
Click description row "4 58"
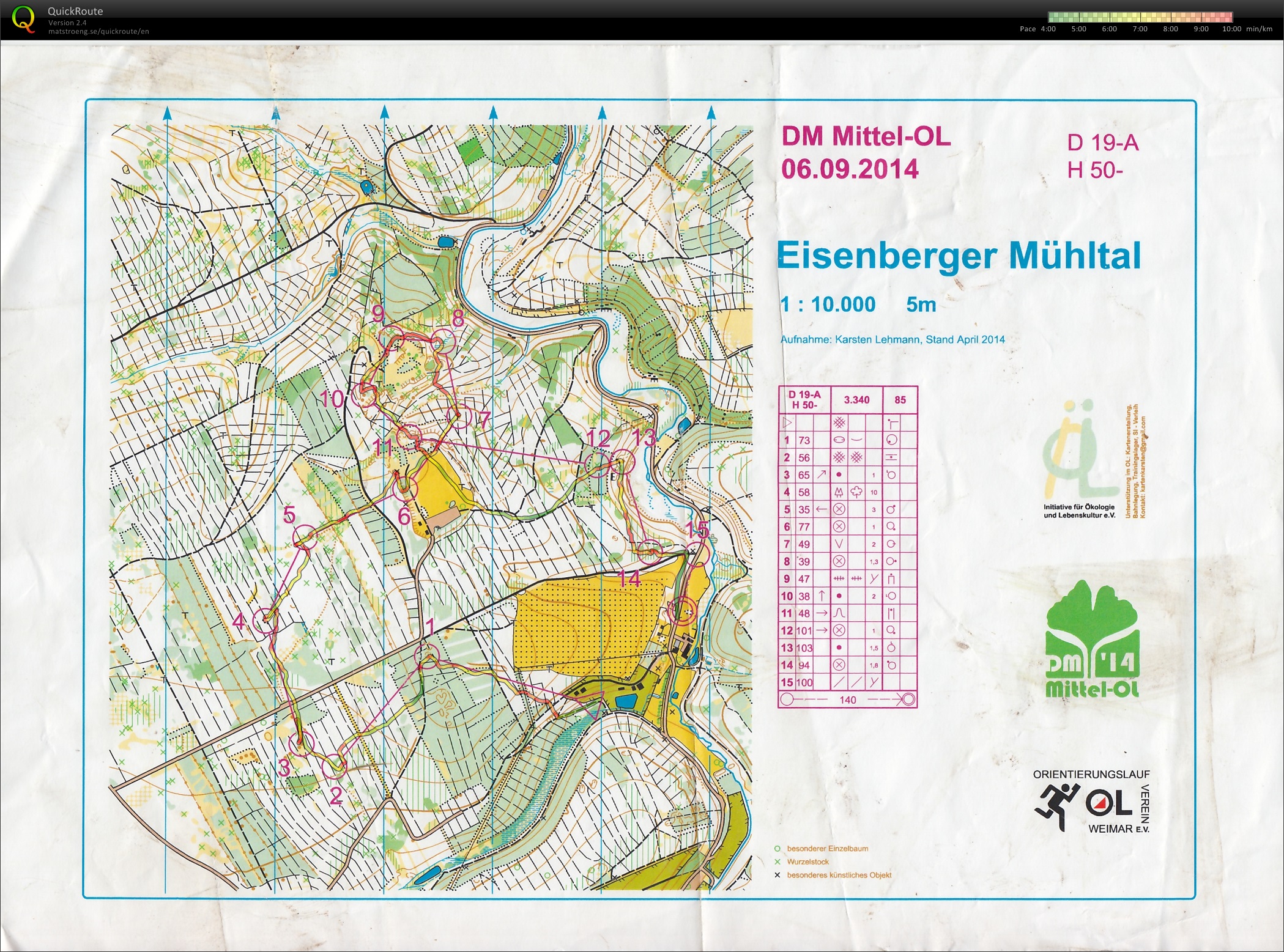(x=848, y=492)
